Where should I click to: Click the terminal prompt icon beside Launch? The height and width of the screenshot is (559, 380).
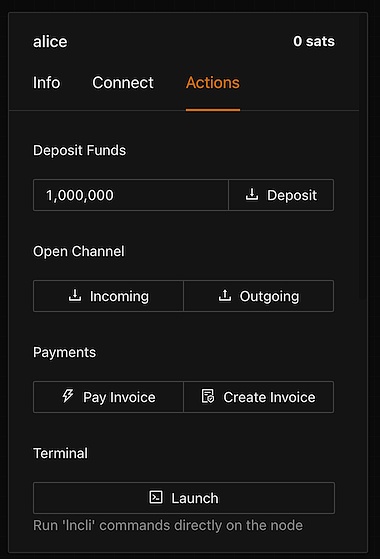point(156,497)
